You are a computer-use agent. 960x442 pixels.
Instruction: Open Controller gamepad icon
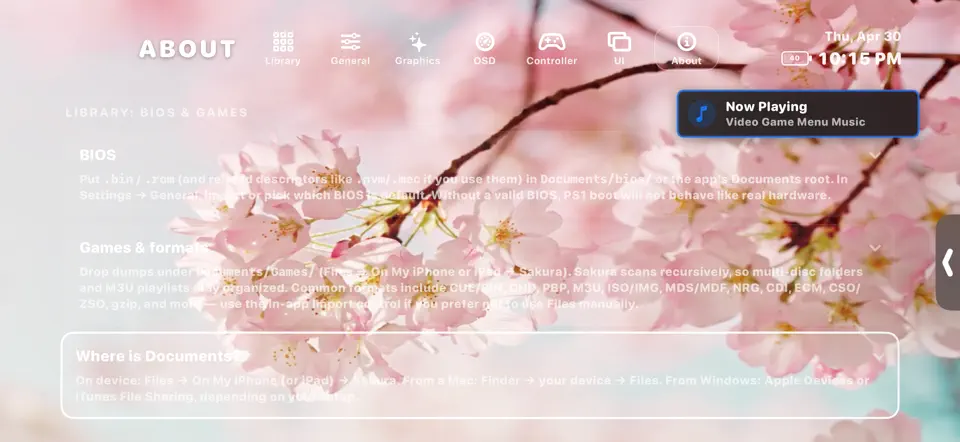(552, 42)
